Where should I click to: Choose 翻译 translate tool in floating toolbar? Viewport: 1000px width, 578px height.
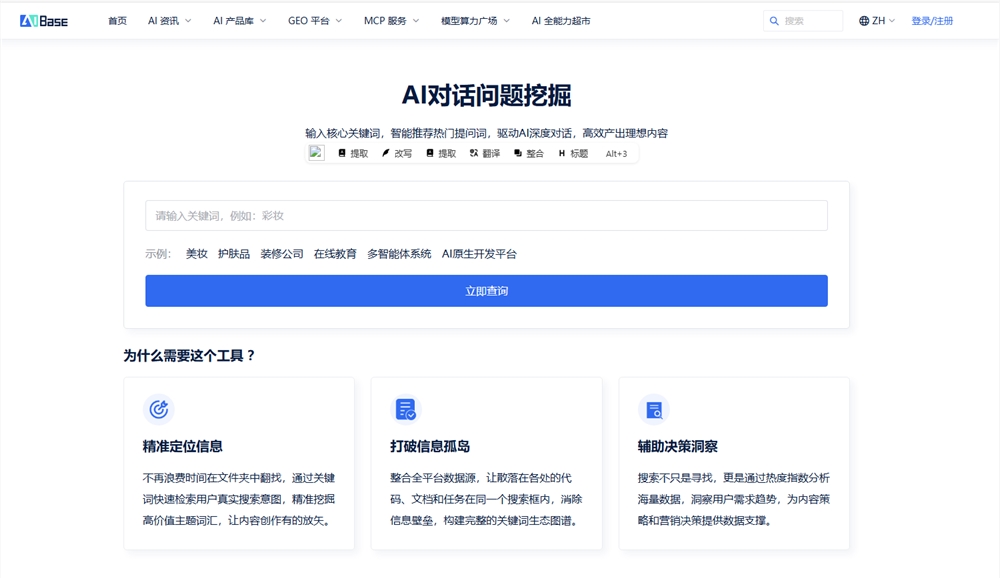point(485,154)
